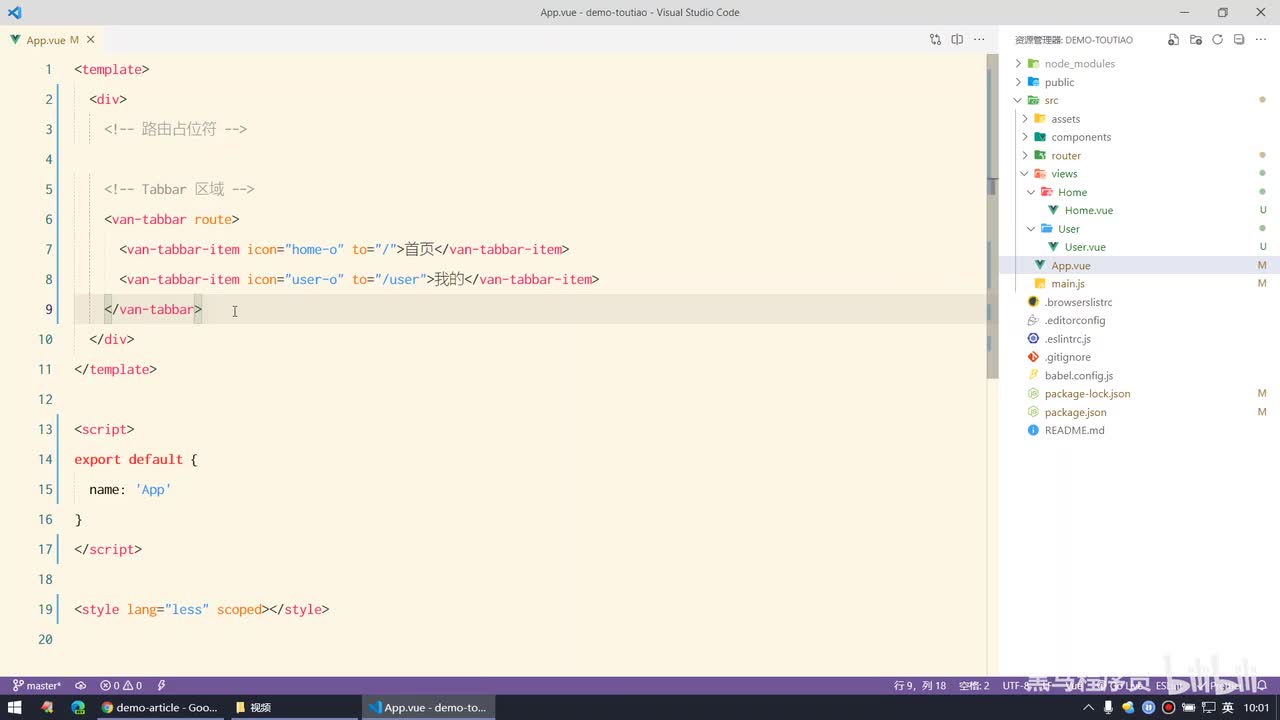Viewport: 1280px width, 720px height.
Task: Open the .browserslistrc file
Action: (x=1078, y=302)
